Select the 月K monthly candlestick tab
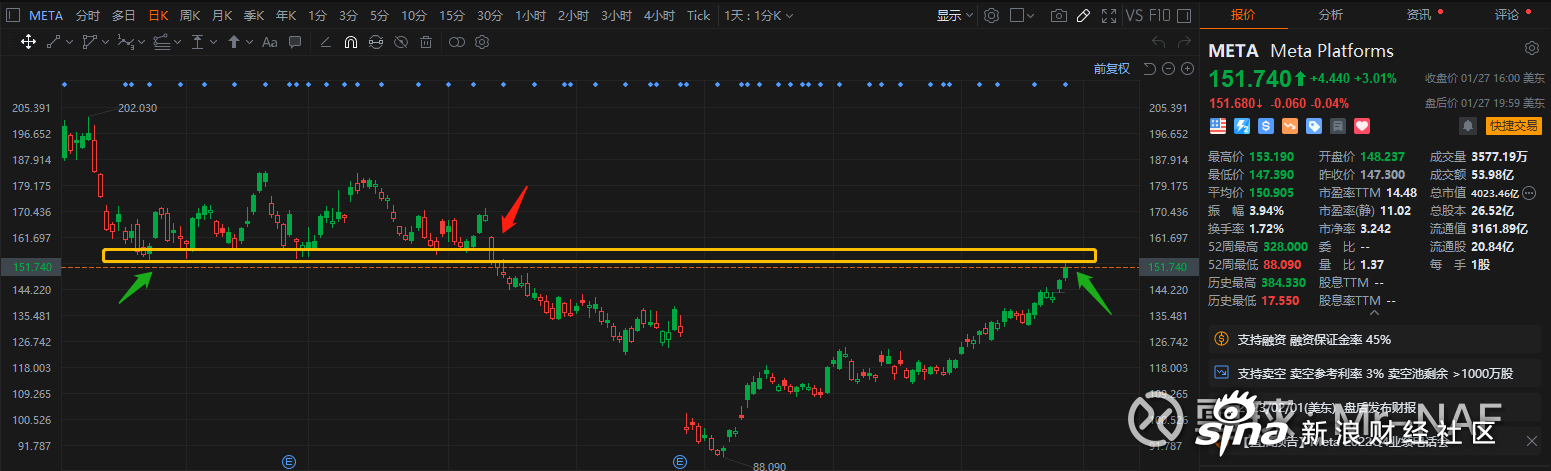Viewport: 1551px width, 471px height. 221,15
